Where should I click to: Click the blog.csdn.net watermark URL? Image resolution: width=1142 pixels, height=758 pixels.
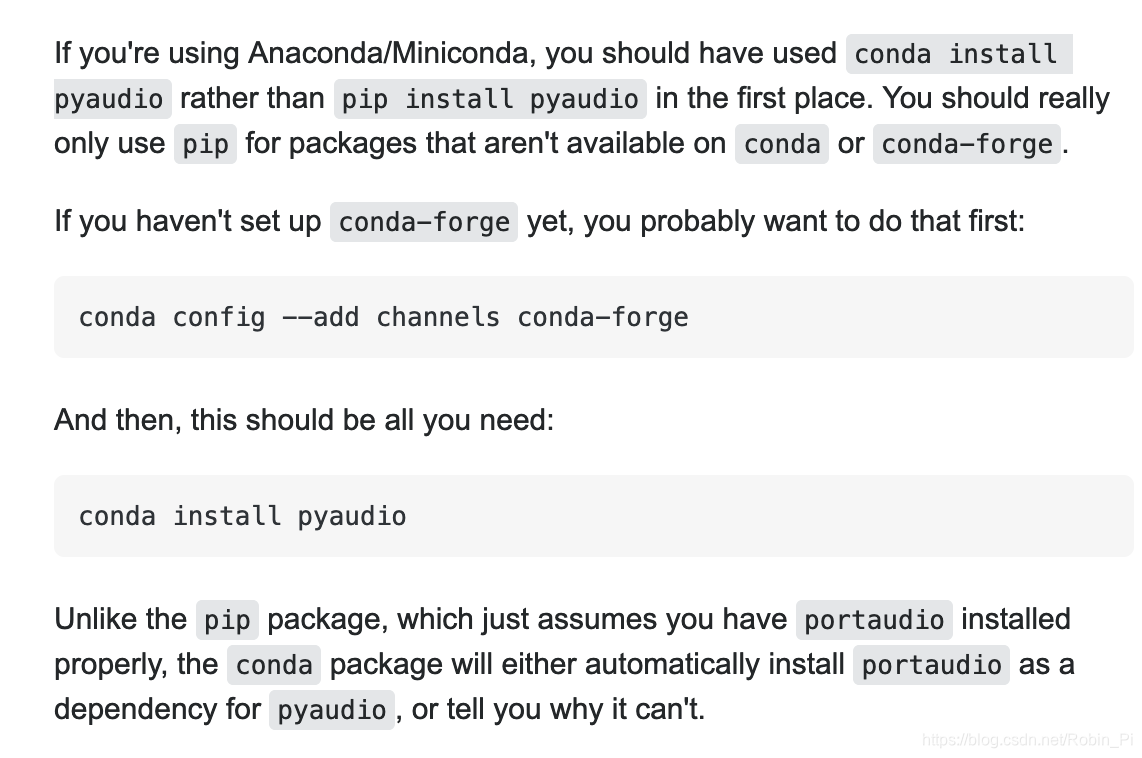point(1027,740)
